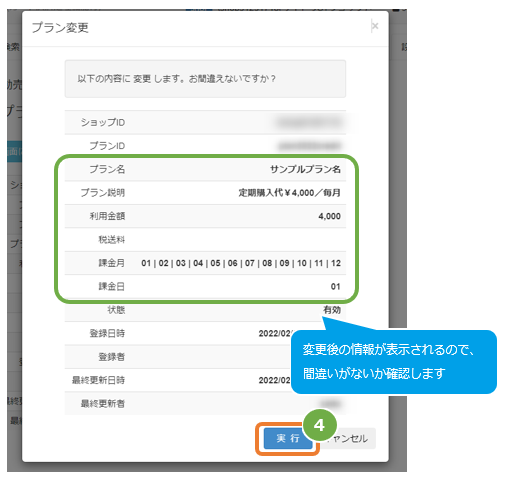Select the 課金日 label
511x484 pixels.
tap(111, 286)
